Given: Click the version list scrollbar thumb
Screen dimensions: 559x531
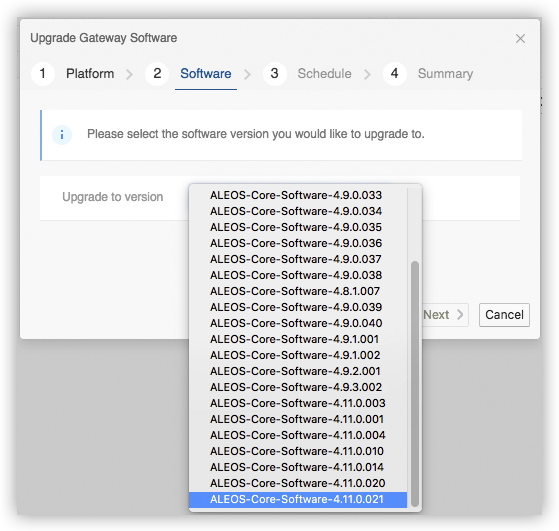Looking at the screenshot, I should 415,384.
